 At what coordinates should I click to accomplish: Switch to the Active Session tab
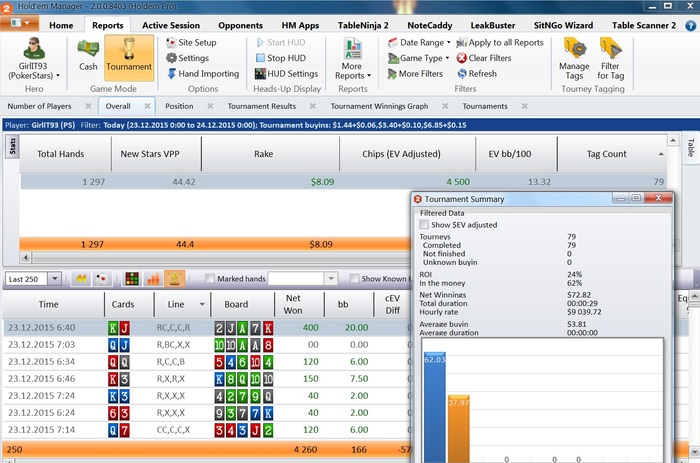171,25
